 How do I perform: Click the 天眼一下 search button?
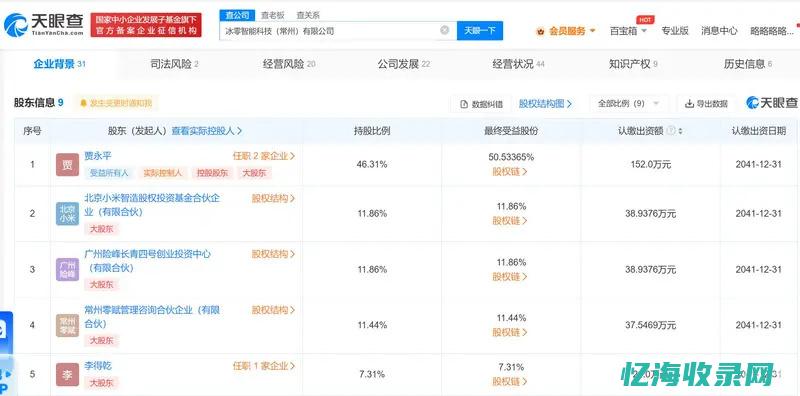(480, 31)
